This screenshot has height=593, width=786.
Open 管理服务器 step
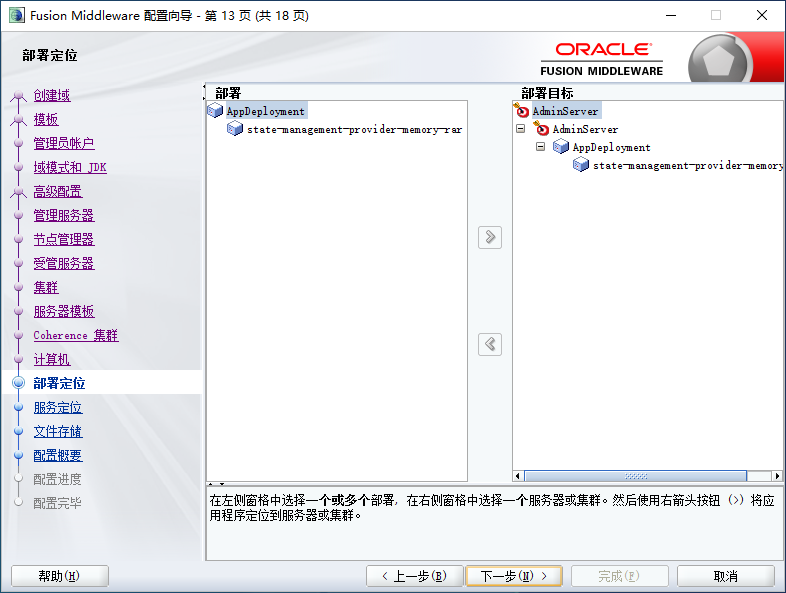pyautogui.click(x=64, y=216)
